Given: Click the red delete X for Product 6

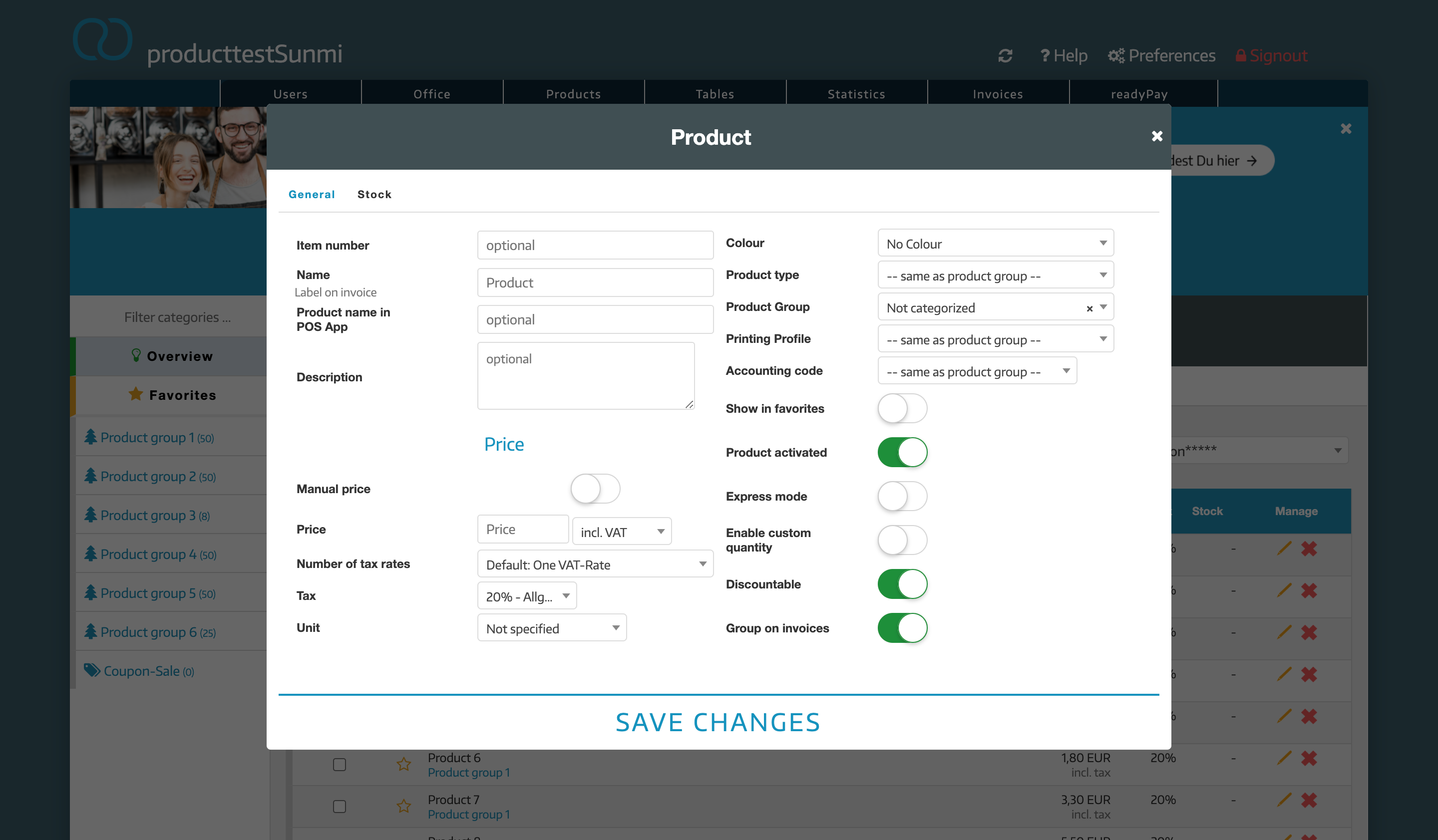Looking at the screenshot, I should click(x=1309, y=758).
